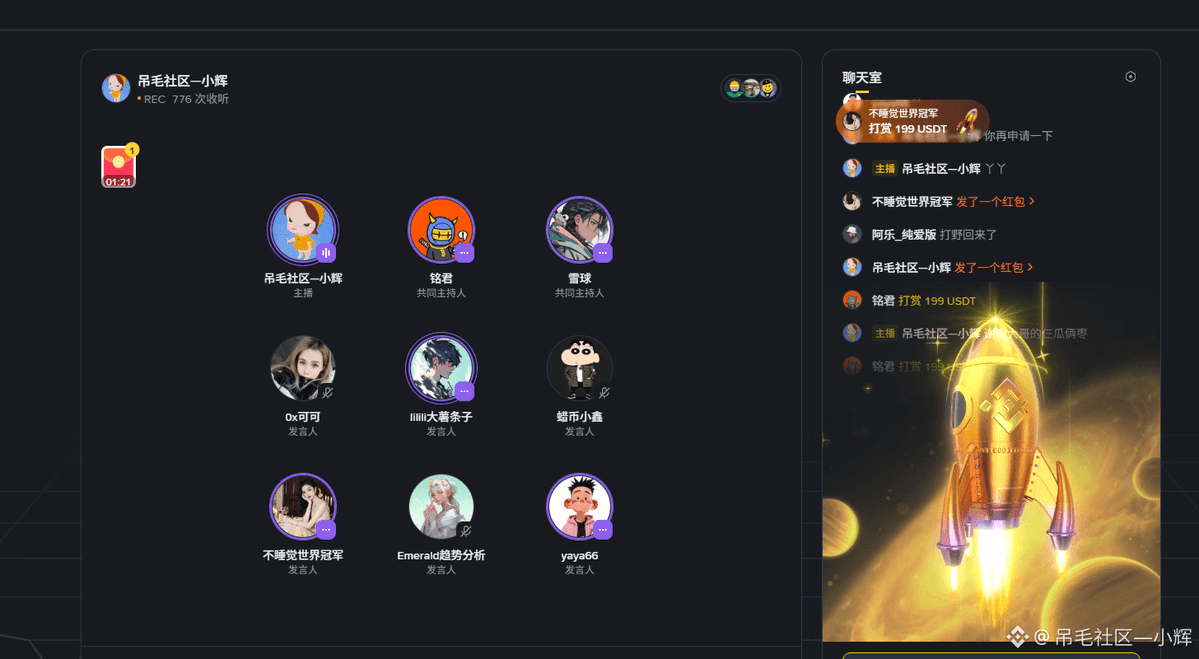Screen dimensions: 1199x659
Task: Click 阿乐_纯爱版 username in chat
Action: (x=904, y=234)
